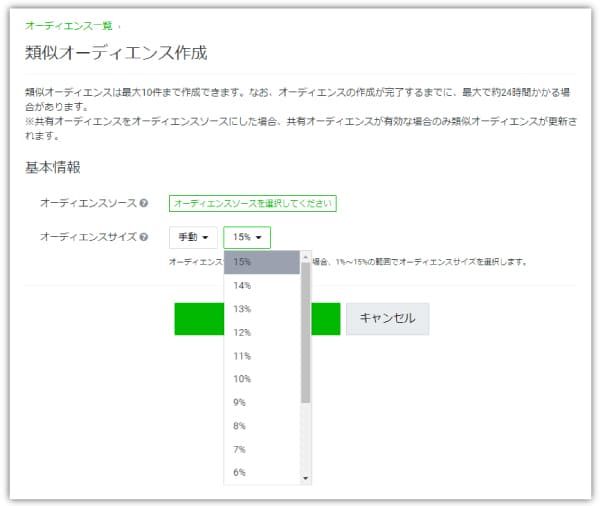The image size is (600, 506).
Task: Click scrollbar up arrow in percent list
Action: (x=305, y=257)
